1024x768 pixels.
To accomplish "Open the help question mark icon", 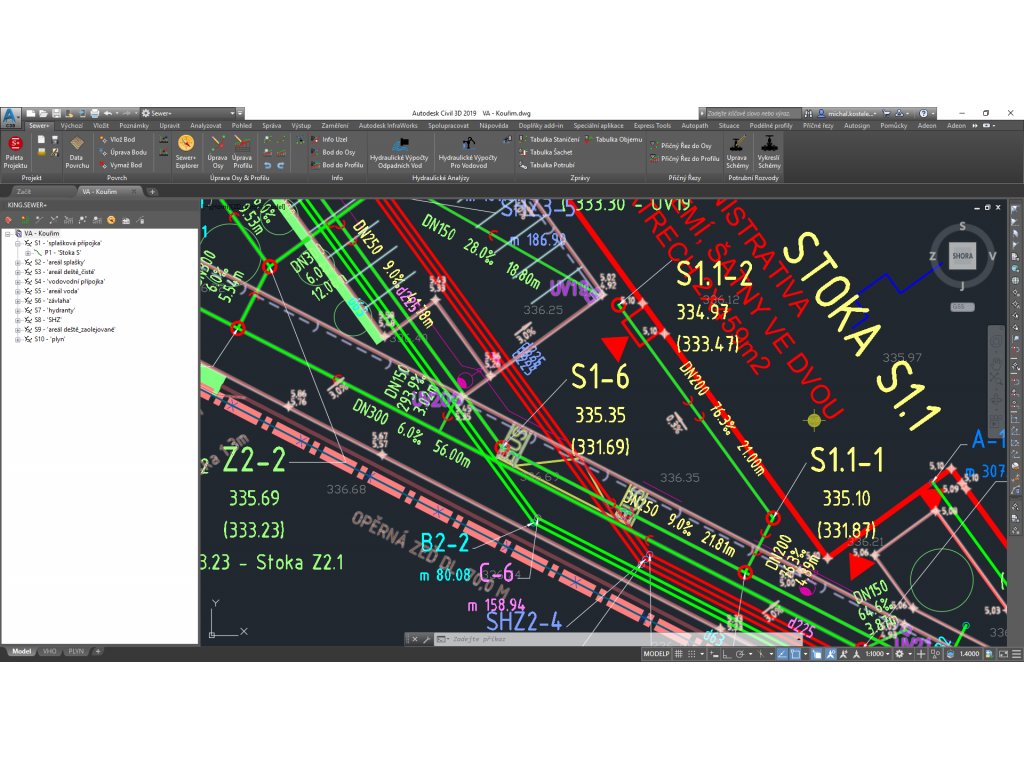I will [x=923, y=113].
